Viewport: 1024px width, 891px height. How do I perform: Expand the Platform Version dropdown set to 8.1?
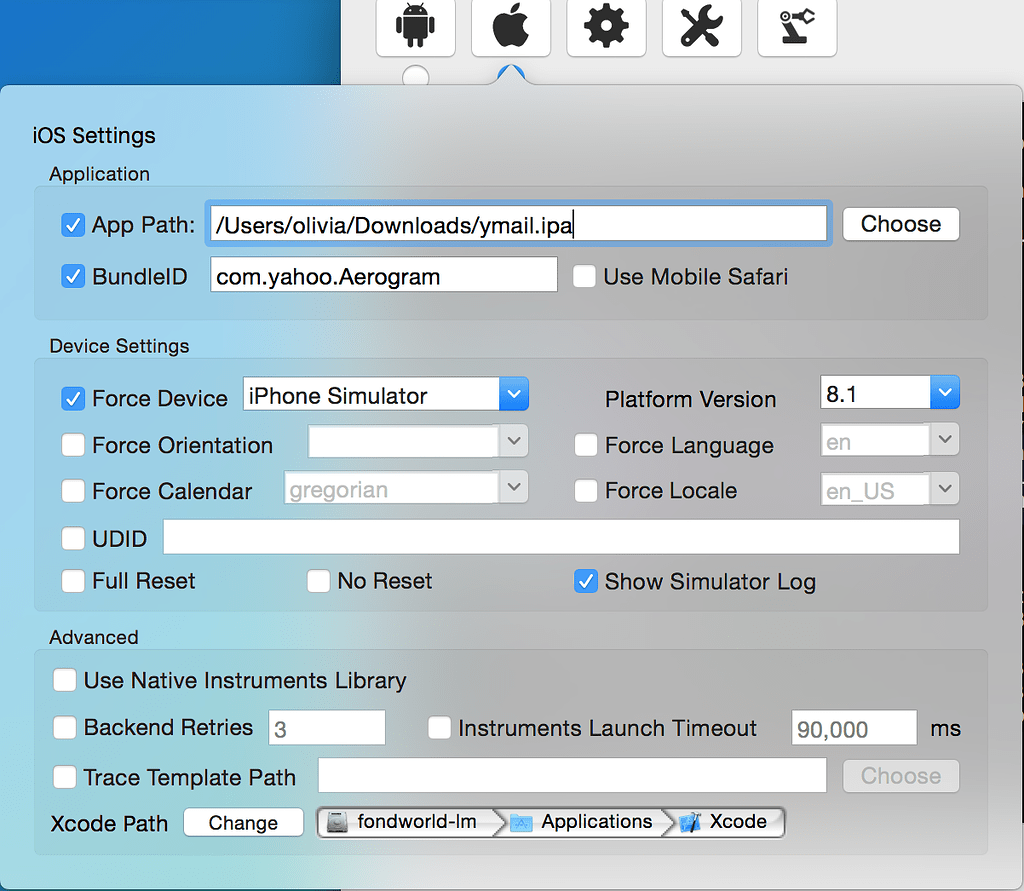pos(945,392)
